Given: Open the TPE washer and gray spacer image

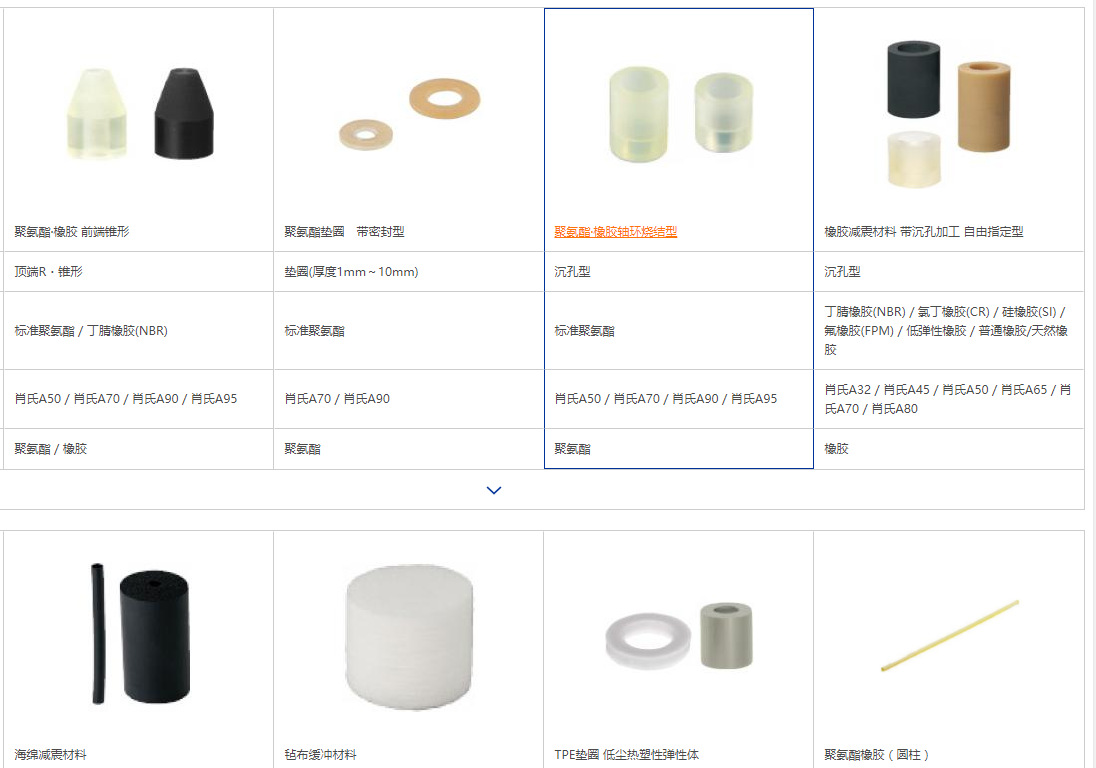Looking at the screenshot, I should [680, 635].
